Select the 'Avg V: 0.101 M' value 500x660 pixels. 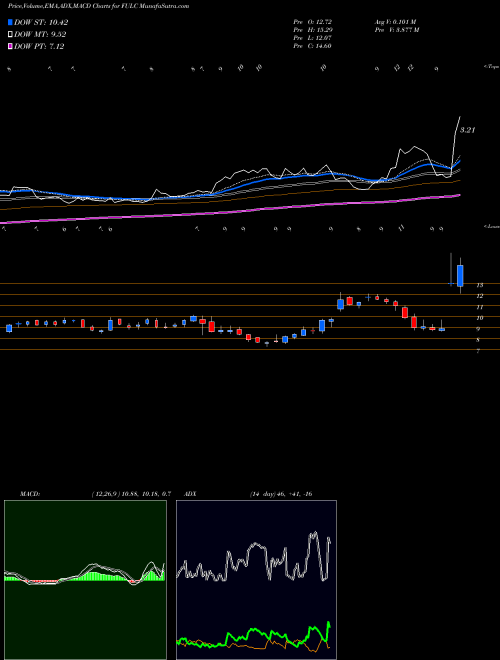click(x=395, y=21)
